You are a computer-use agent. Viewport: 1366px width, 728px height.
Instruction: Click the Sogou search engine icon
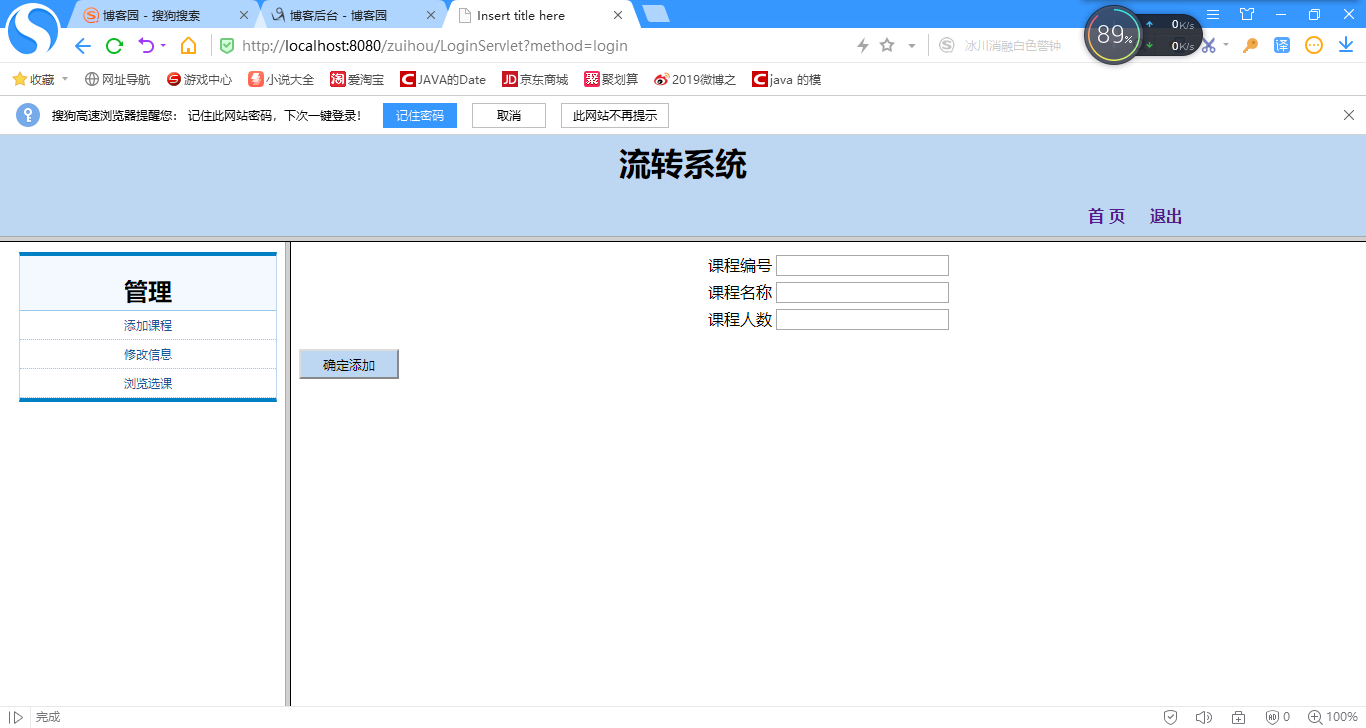click(947, 46)
